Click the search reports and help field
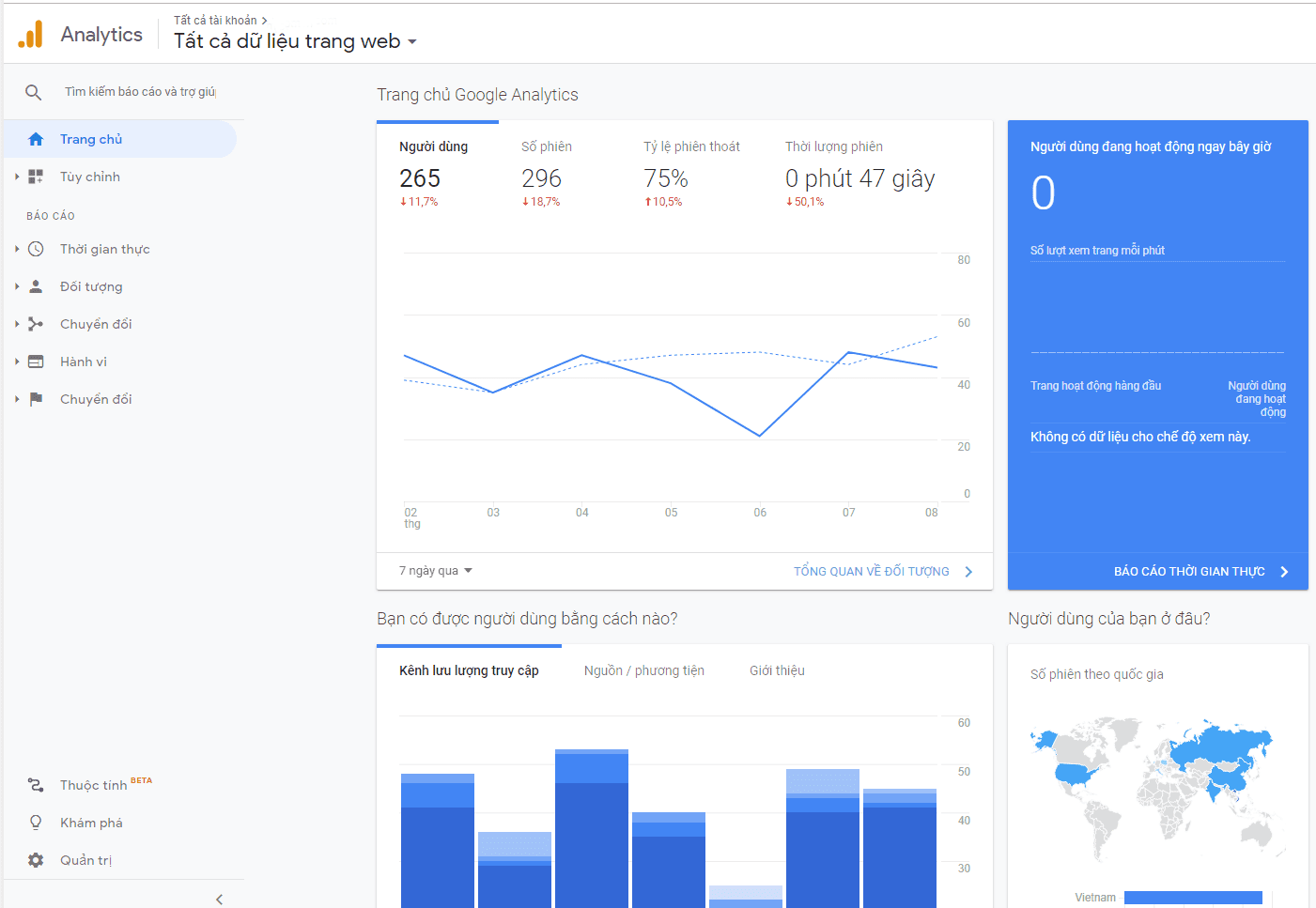 tap(140, 92)
